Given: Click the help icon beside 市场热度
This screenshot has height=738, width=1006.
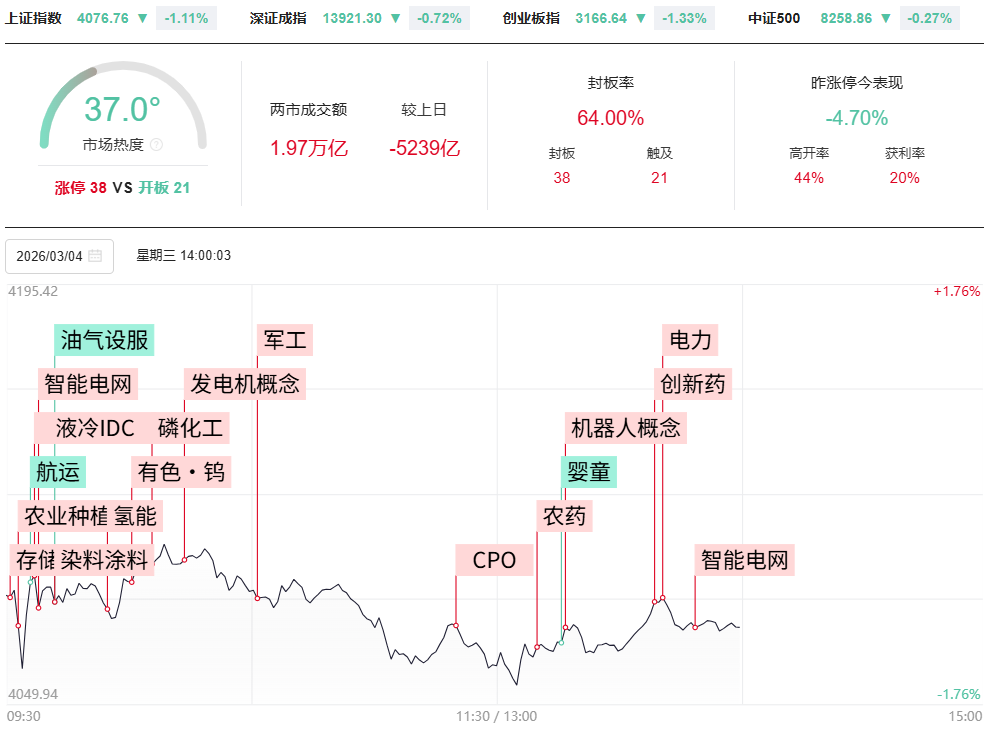Looking at the screenshot, I should click(x=156, y=145).
